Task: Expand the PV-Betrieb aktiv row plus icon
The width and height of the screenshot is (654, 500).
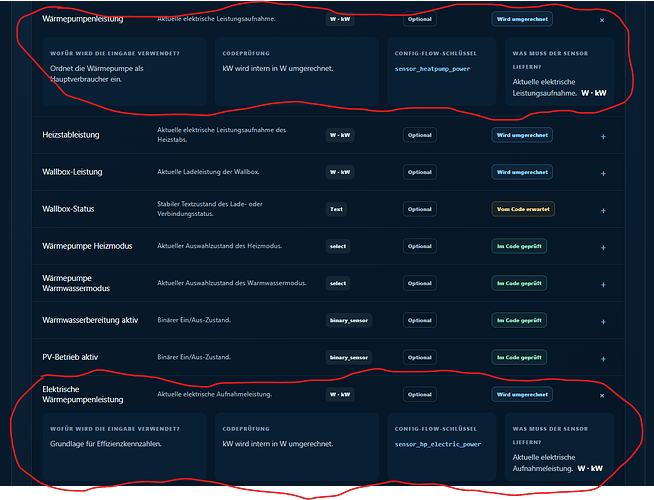Action: 603,359
